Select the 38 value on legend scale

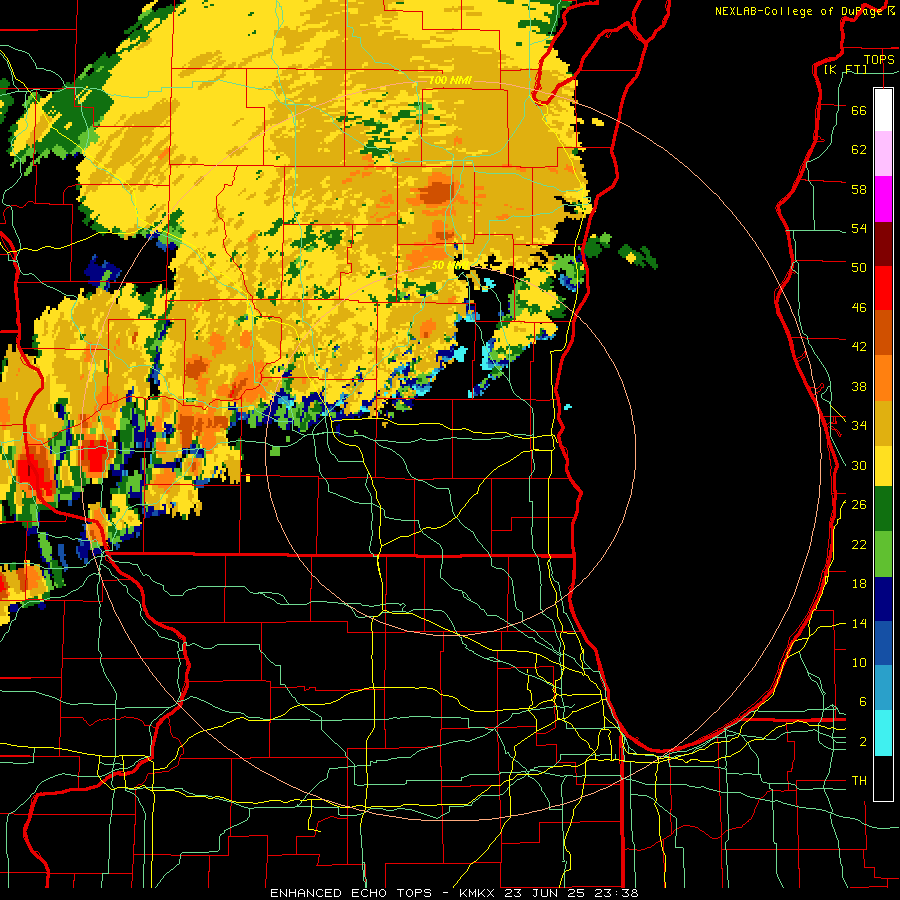point(859,387)
